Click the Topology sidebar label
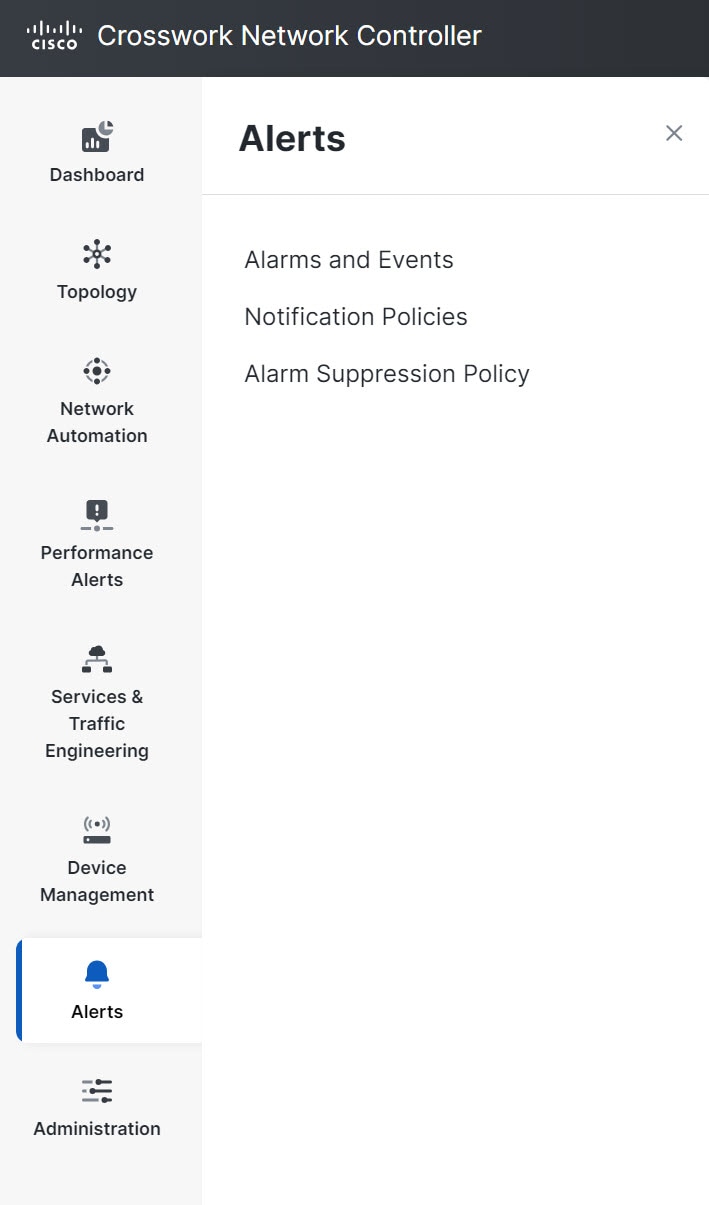 (x=96, y=291)
